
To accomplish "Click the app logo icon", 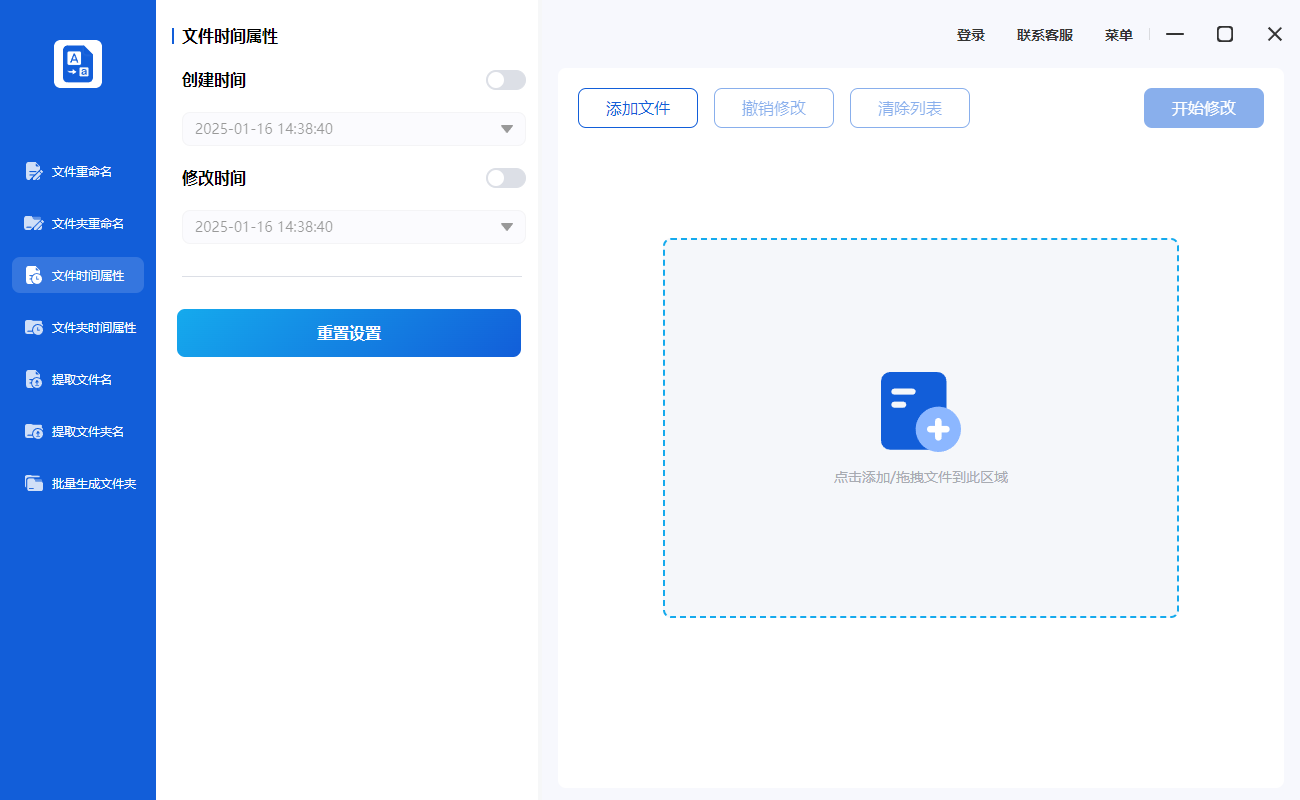I will [x=78, y=63].
